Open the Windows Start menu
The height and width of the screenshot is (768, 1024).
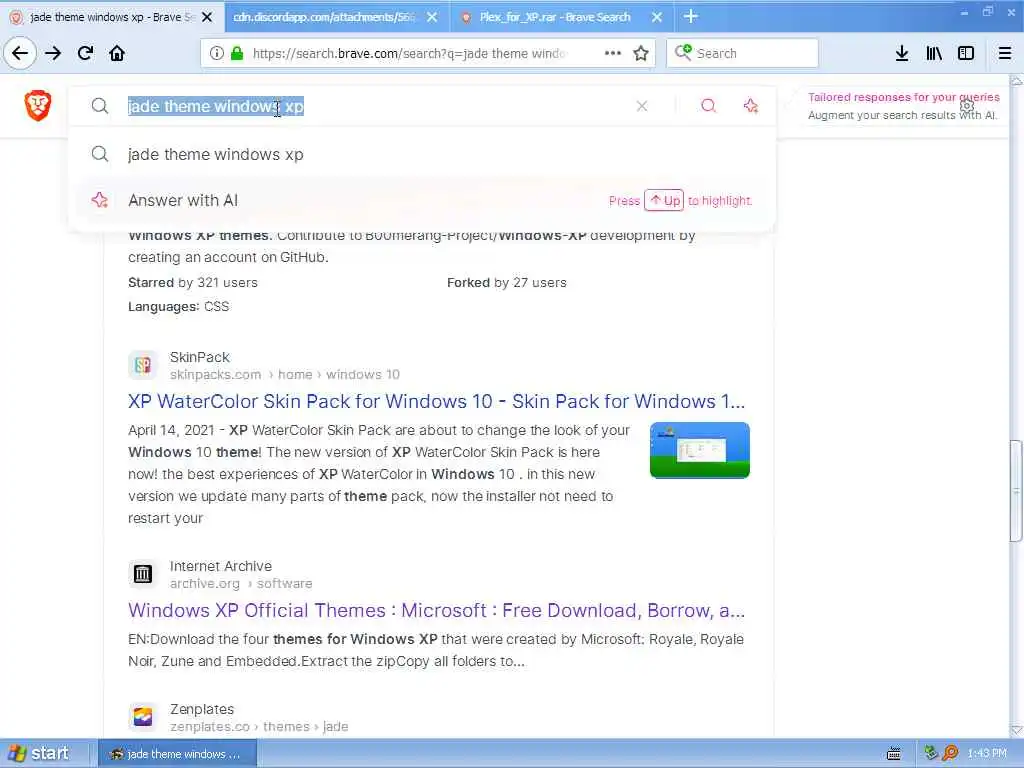[x=38, y=754]
